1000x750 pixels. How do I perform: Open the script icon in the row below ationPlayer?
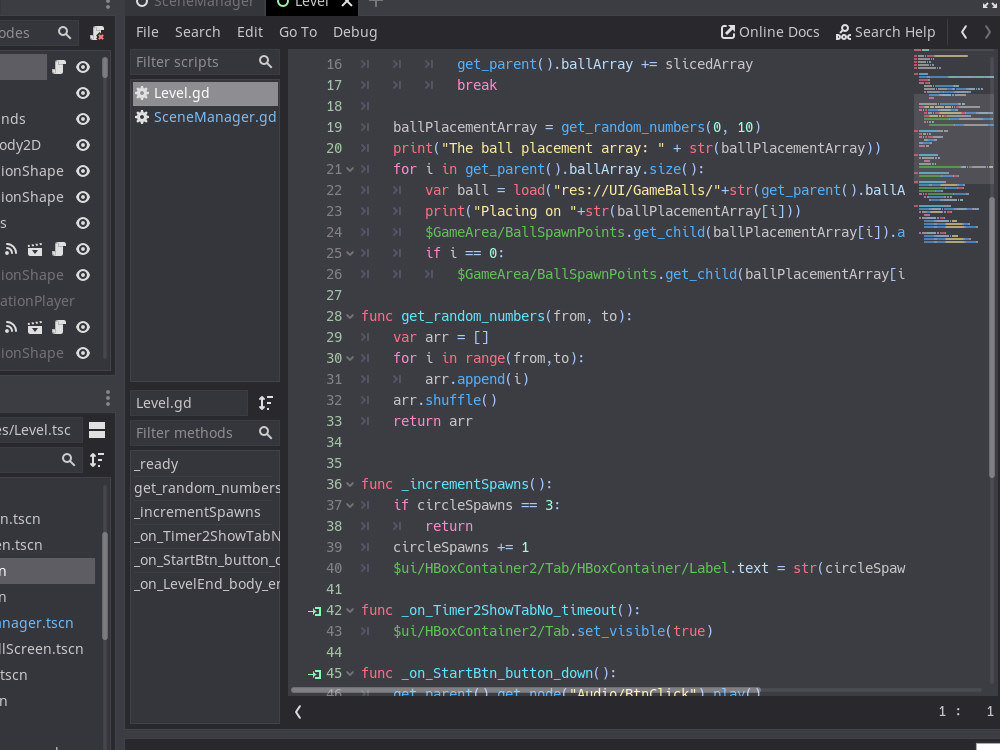point(59,327)
